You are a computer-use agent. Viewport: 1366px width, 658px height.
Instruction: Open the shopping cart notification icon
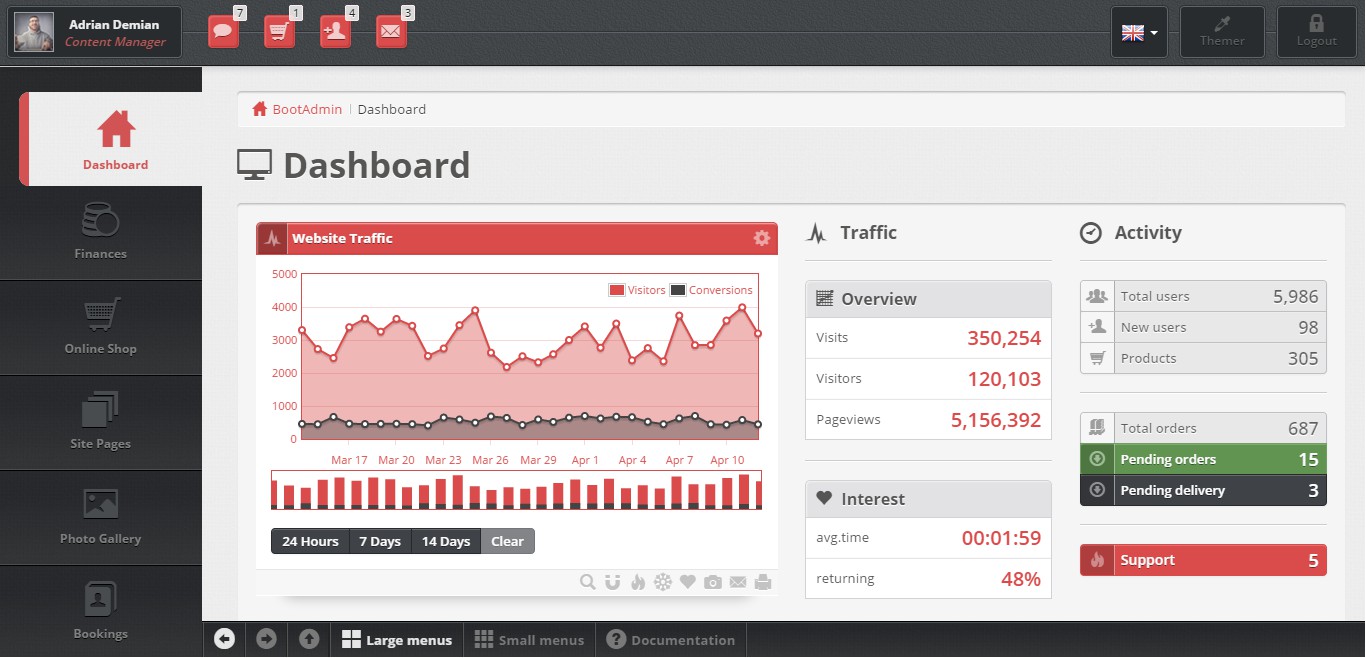click(x=280, y=32)
